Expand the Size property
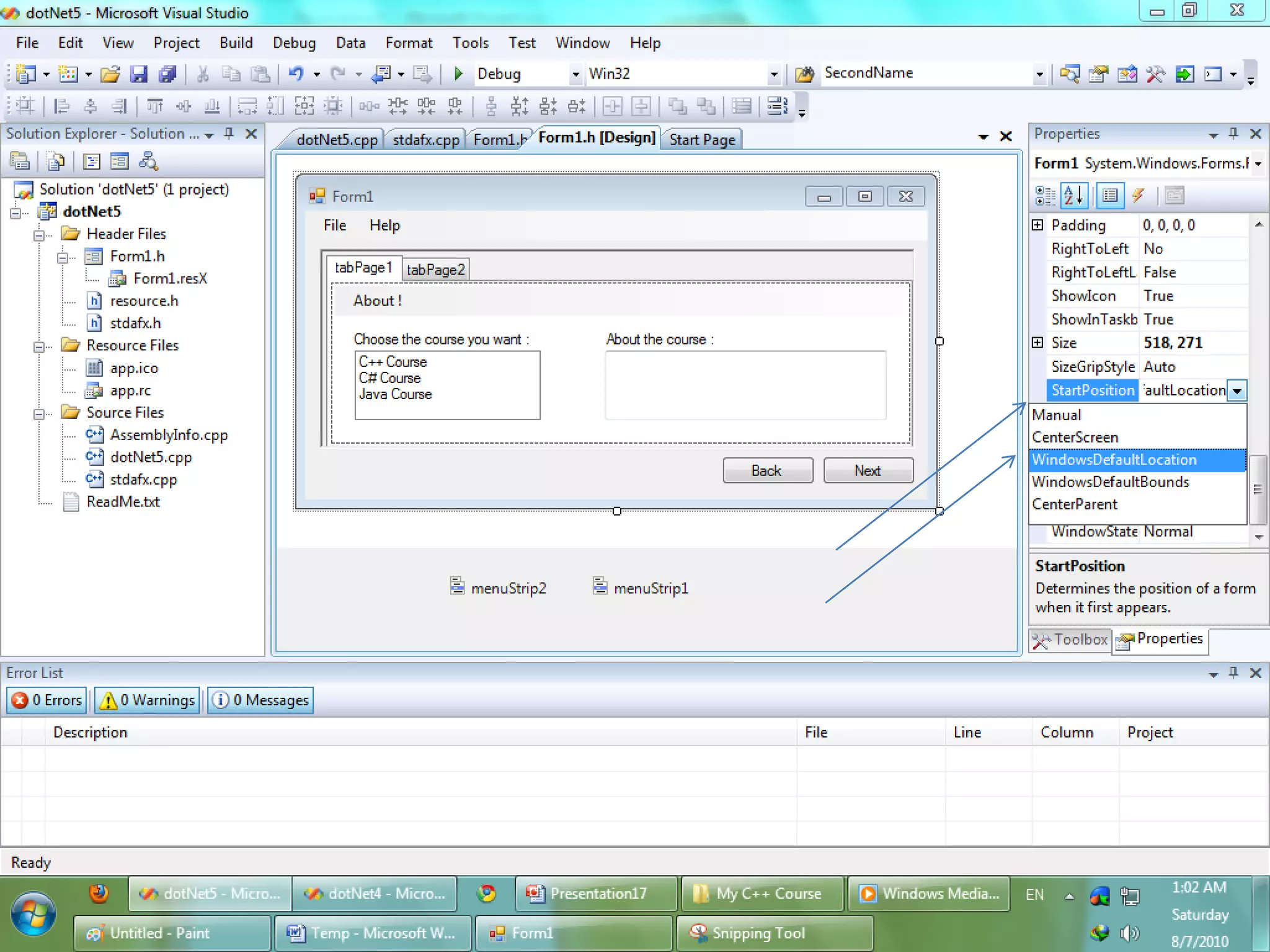This screenshot has width=1270, height=952. point(1037,342)
